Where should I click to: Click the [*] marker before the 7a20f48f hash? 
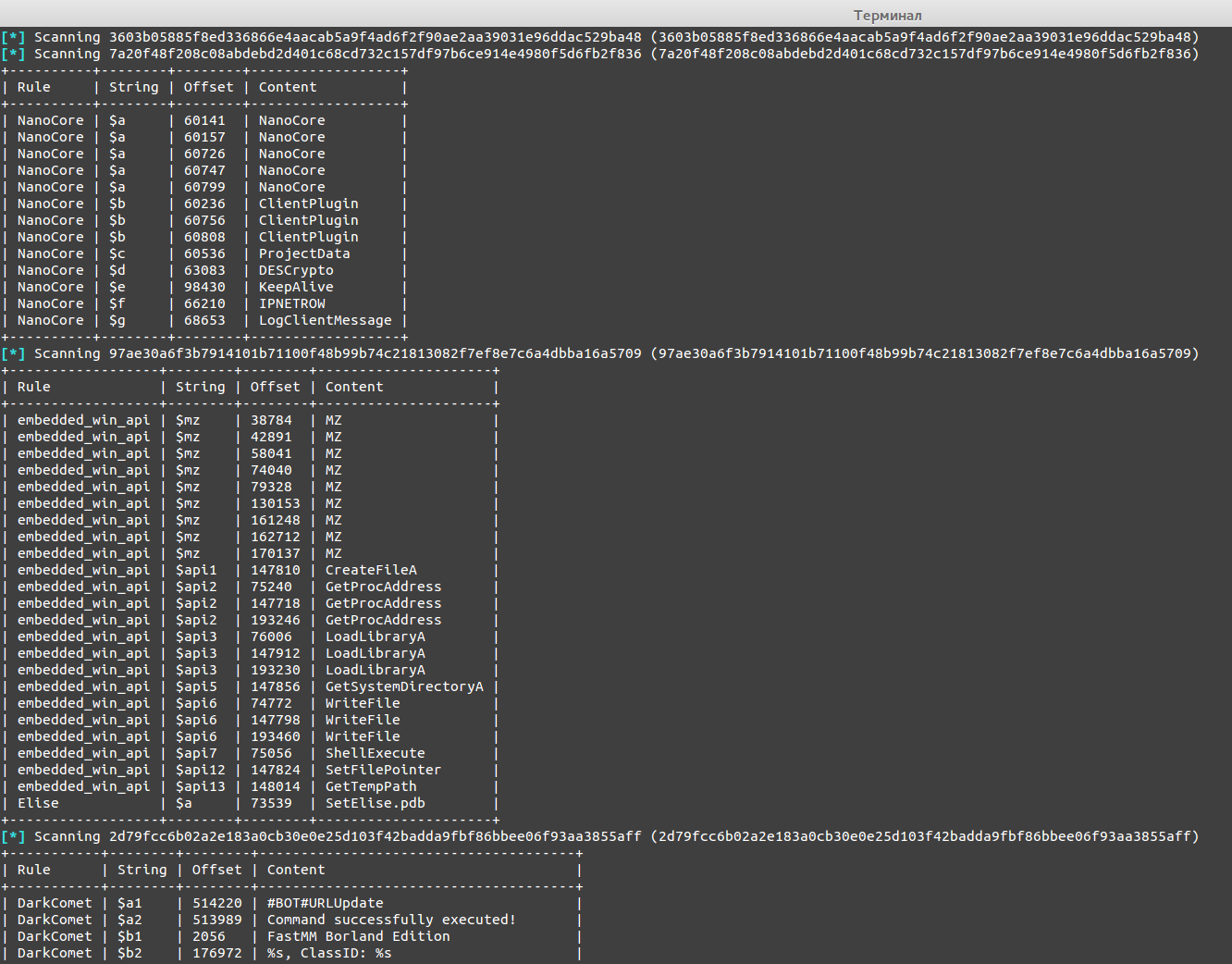tap(13, 54)
